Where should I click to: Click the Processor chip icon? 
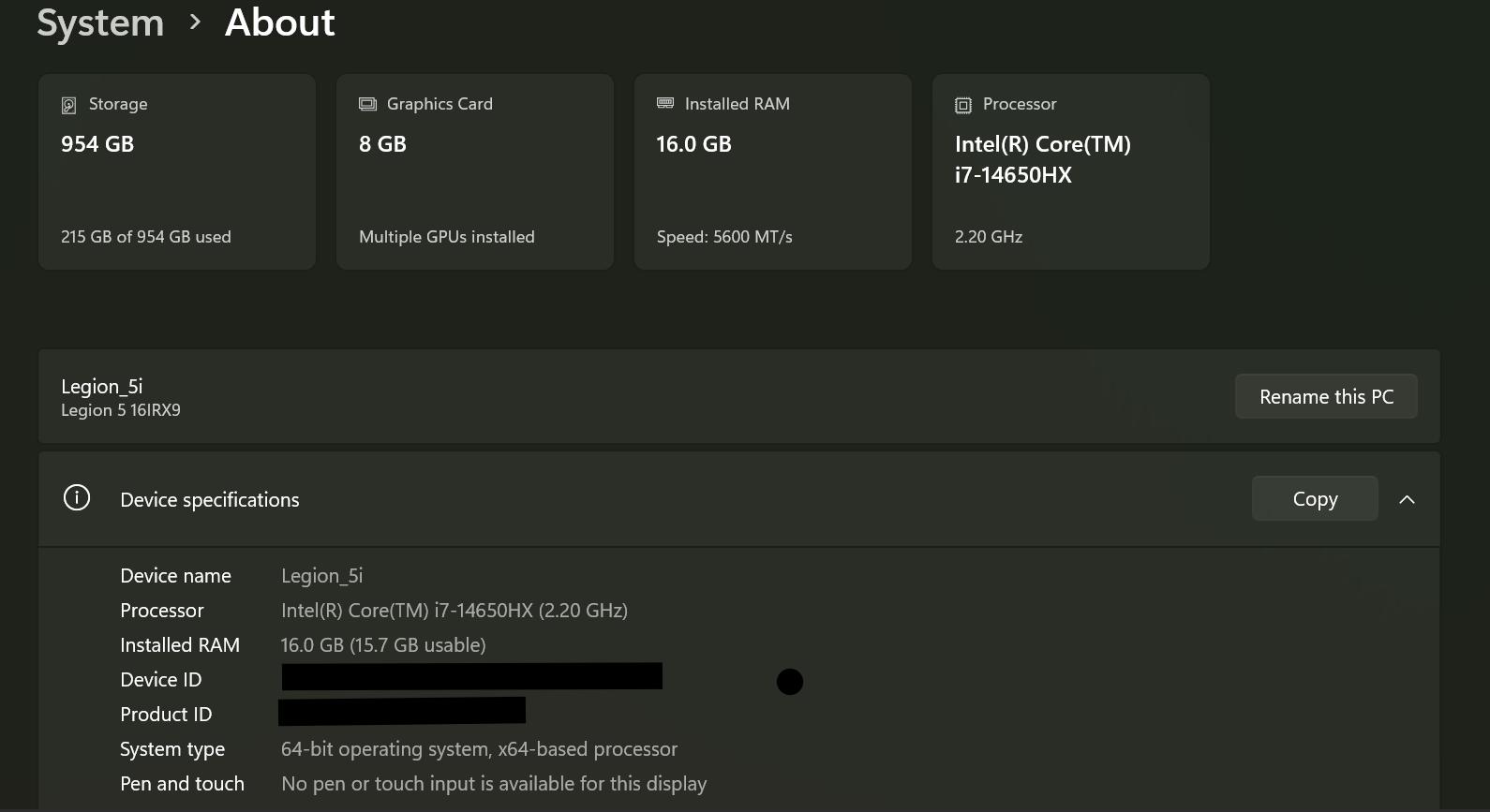point(963,105)
